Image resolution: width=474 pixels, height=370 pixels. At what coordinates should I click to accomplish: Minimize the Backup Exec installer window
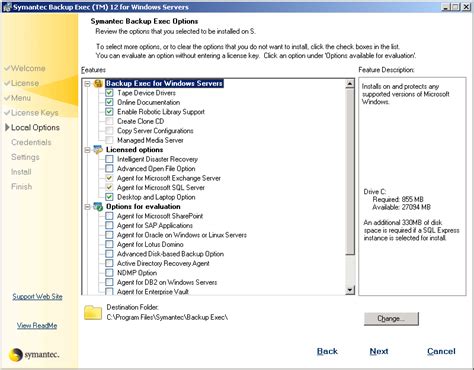[446, 7]
